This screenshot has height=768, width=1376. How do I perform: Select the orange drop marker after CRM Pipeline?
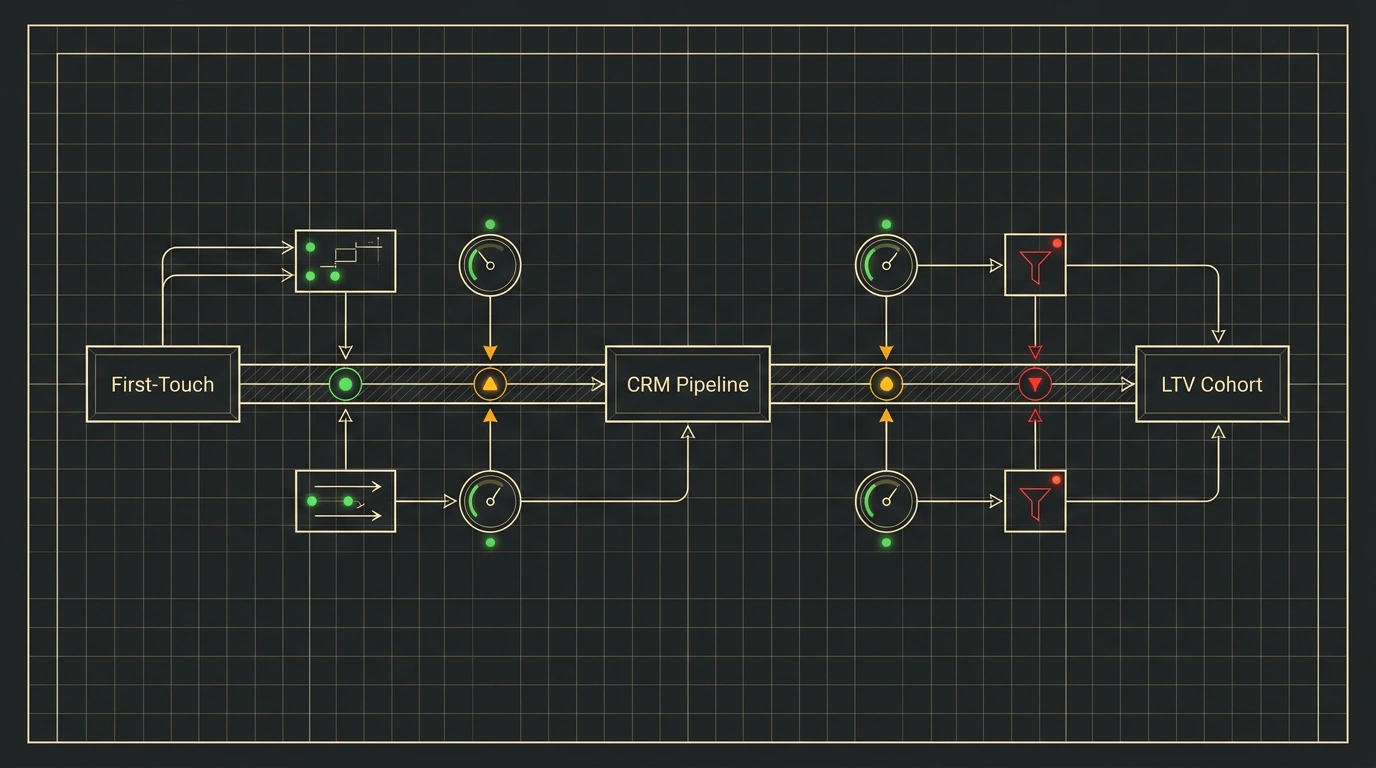tap(886, 384)
